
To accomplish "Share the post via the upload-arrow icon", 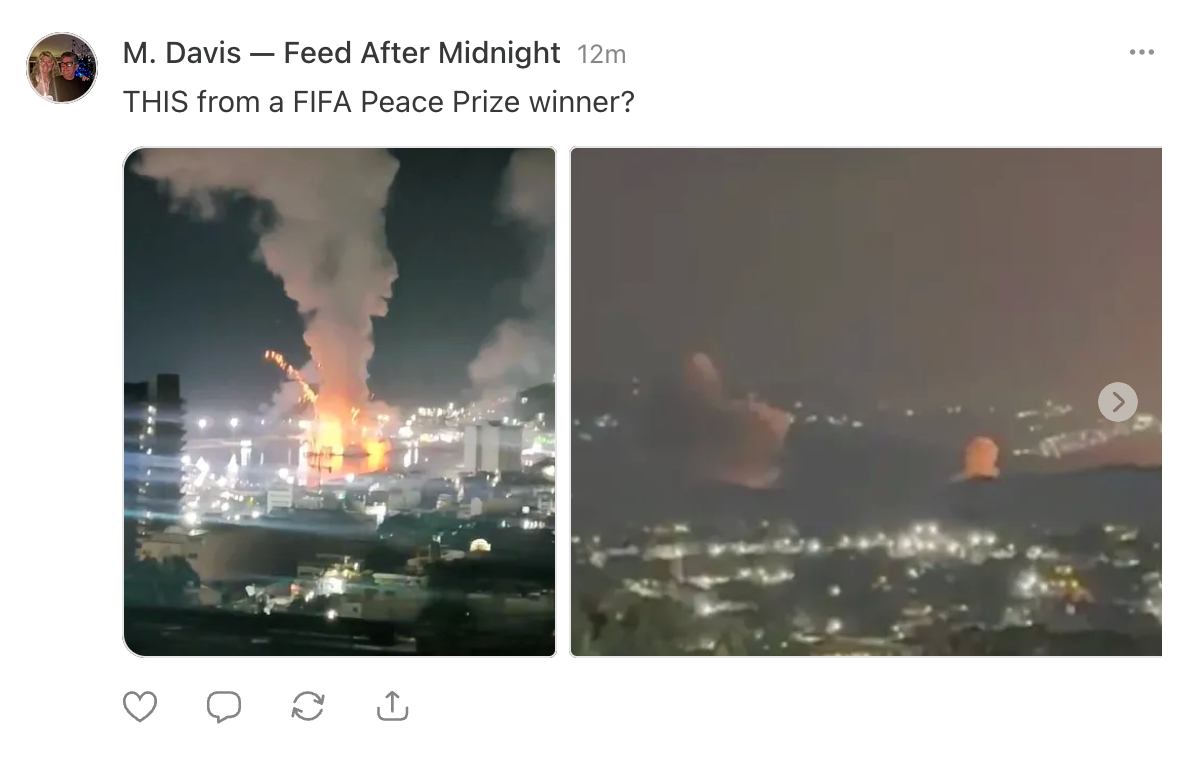I will coord(392,706).
